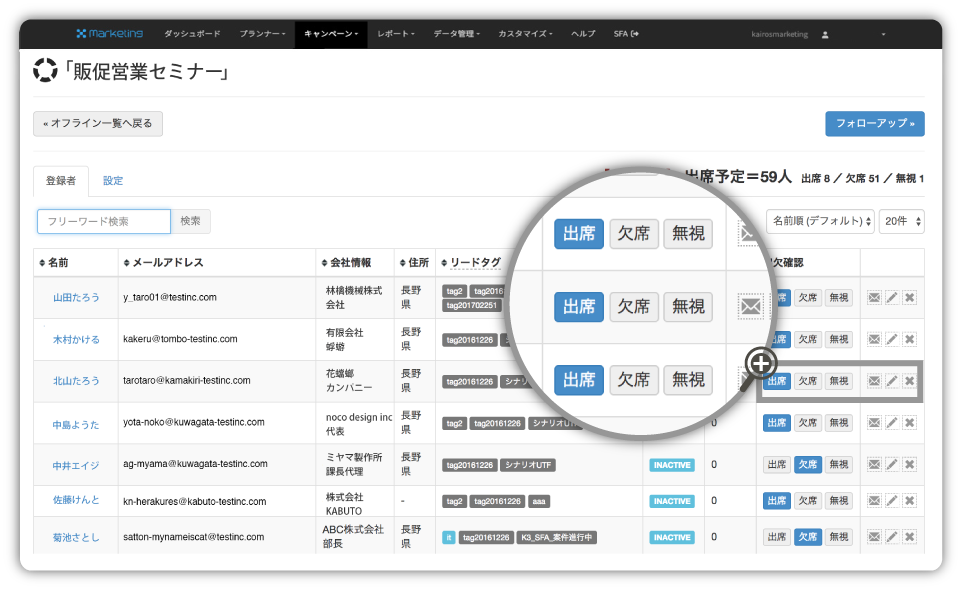Viewport: 960px width, 596px height.
Task: Switch to the 設定 tab
Action: [111, 181]
